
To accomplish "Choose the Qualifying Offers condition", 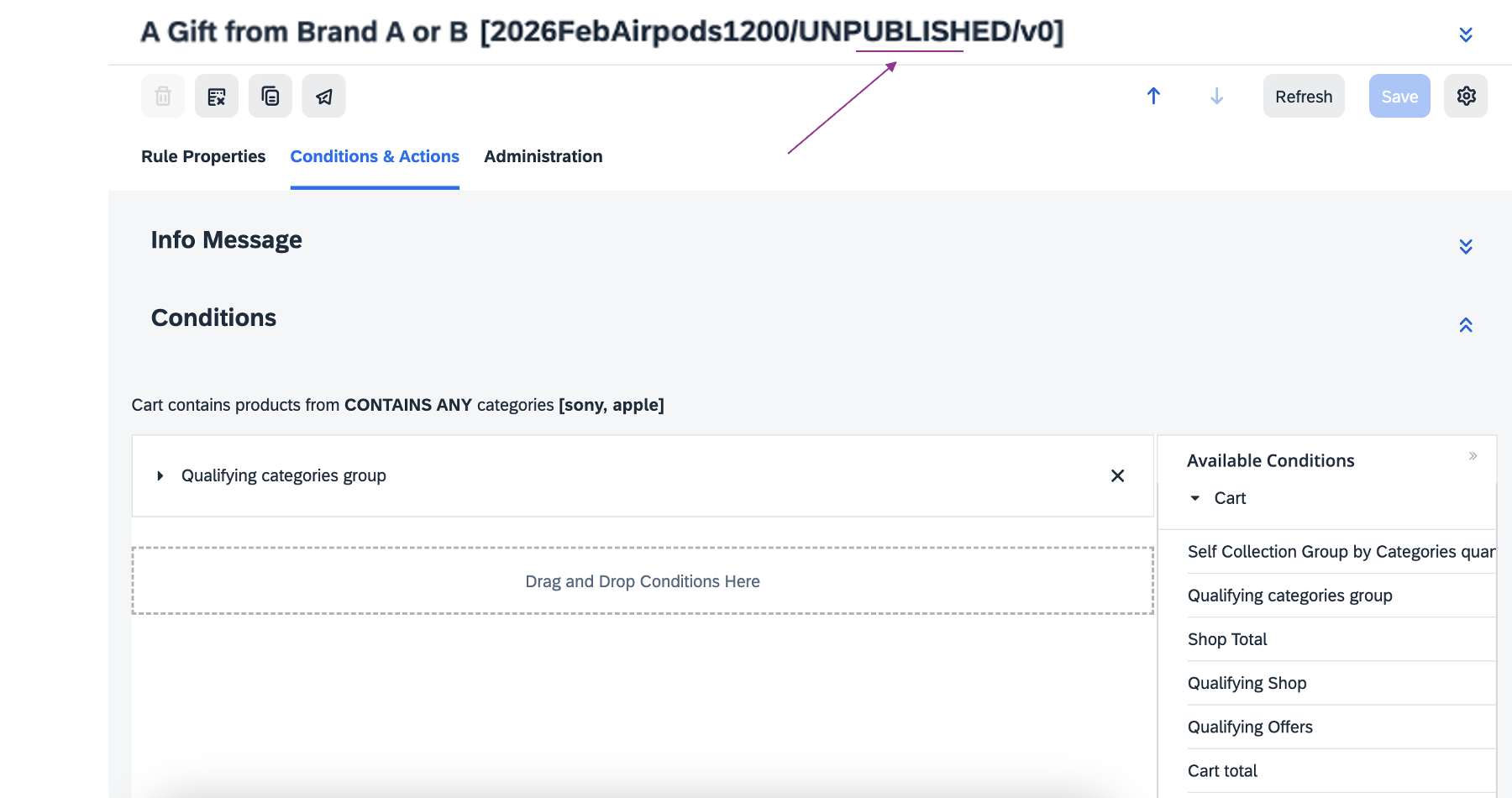I will 1250,727.
